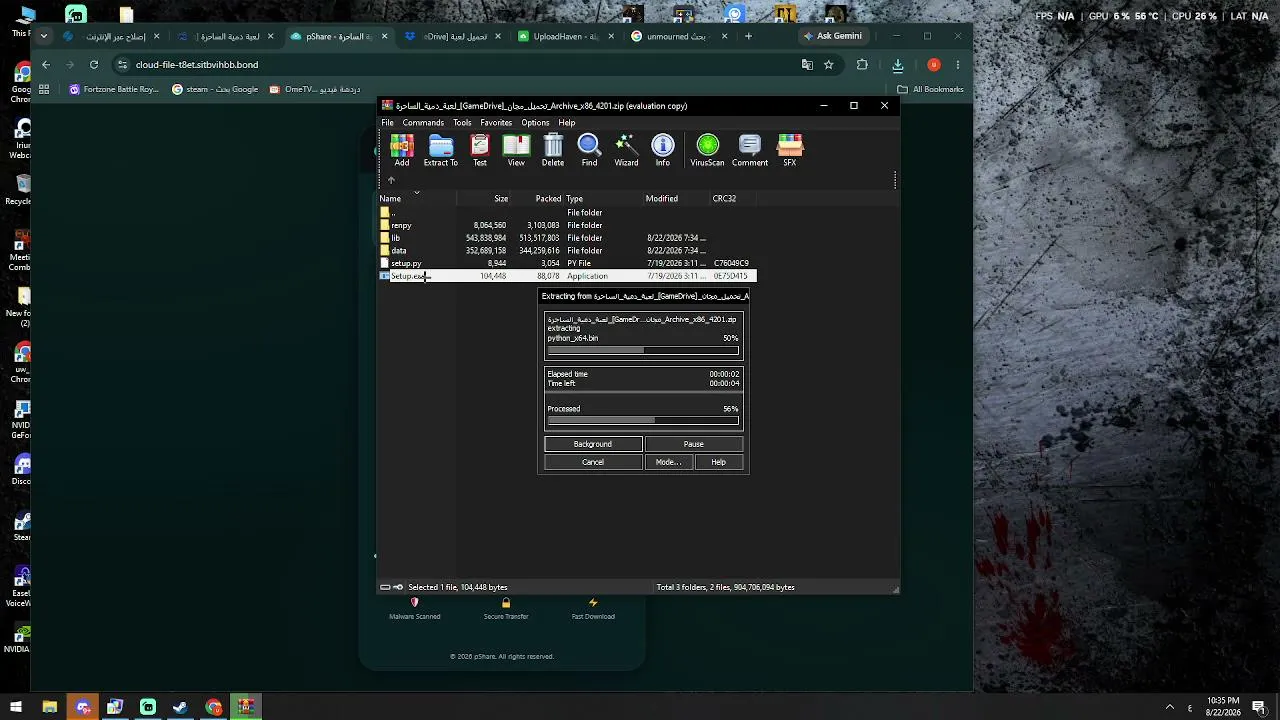Viewport: 1280px width, 720px height.
Task: Open a new Chrome tab
Action: [748, 36]
